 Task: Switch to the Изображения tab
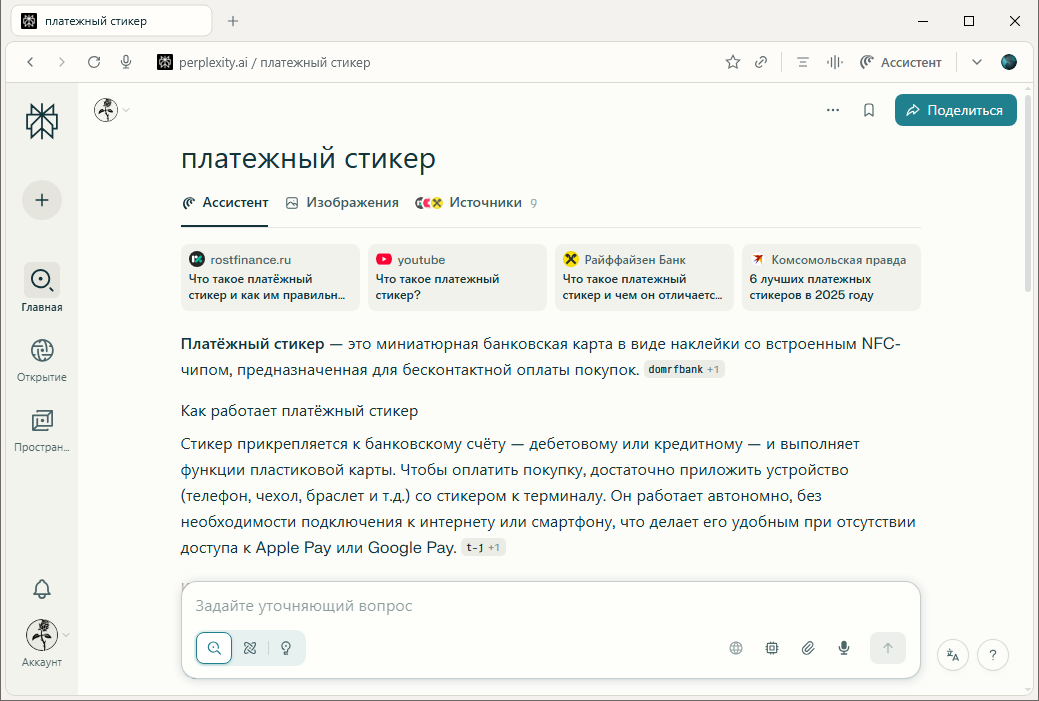click(342, 202)
